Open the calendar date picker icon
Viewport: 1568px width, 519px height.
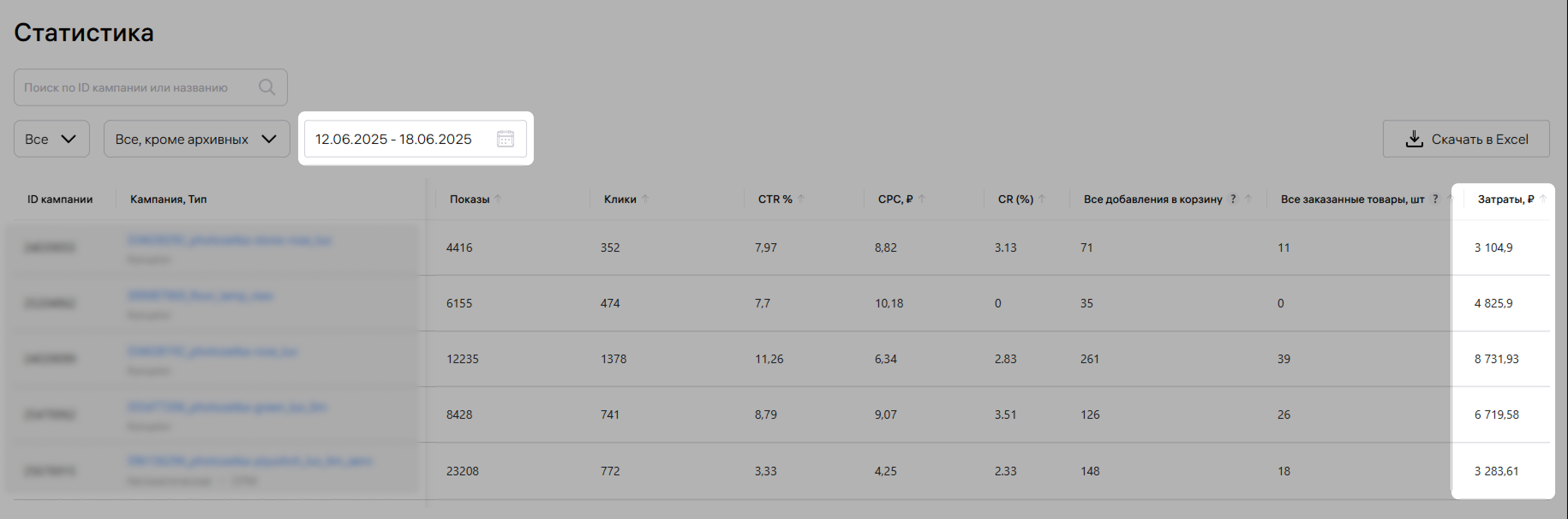pyautogui.click(x=505, y=139)
